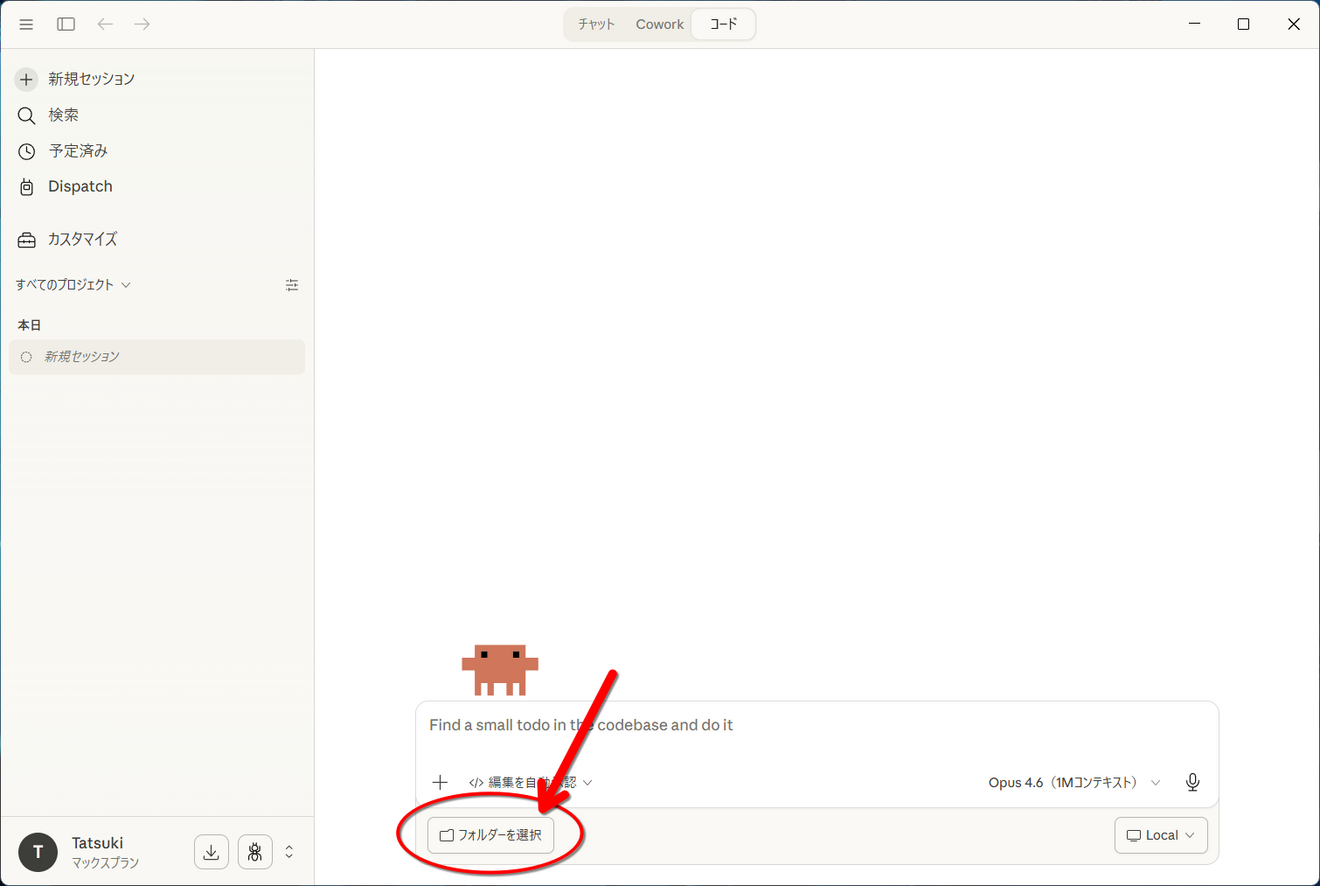Viewport: 1320px width, 886px height.
Task: Open the Dispatch section
Action: click(x=79, y=186)
